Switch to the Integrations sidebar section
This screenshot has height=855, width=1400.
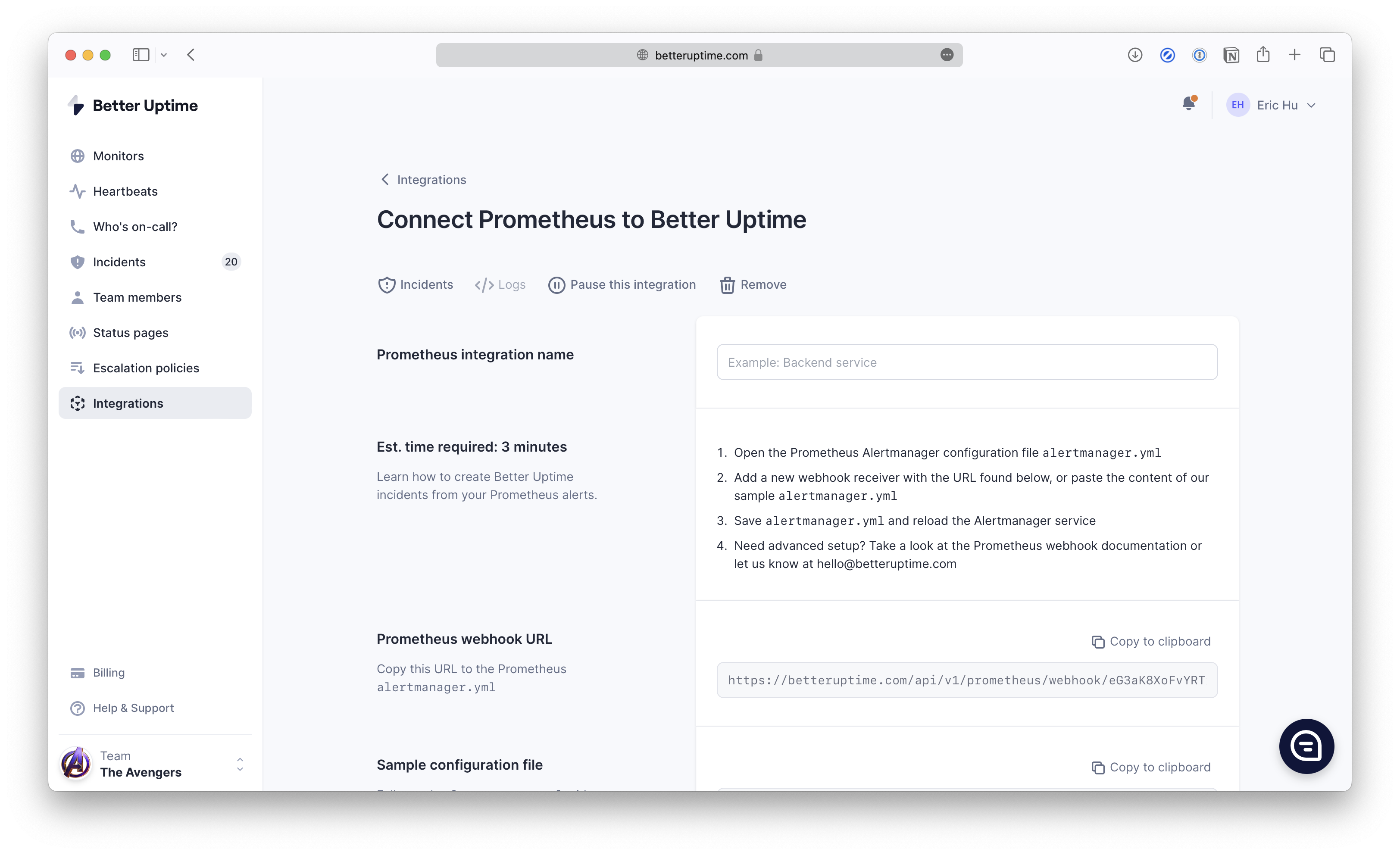point(128,403)
